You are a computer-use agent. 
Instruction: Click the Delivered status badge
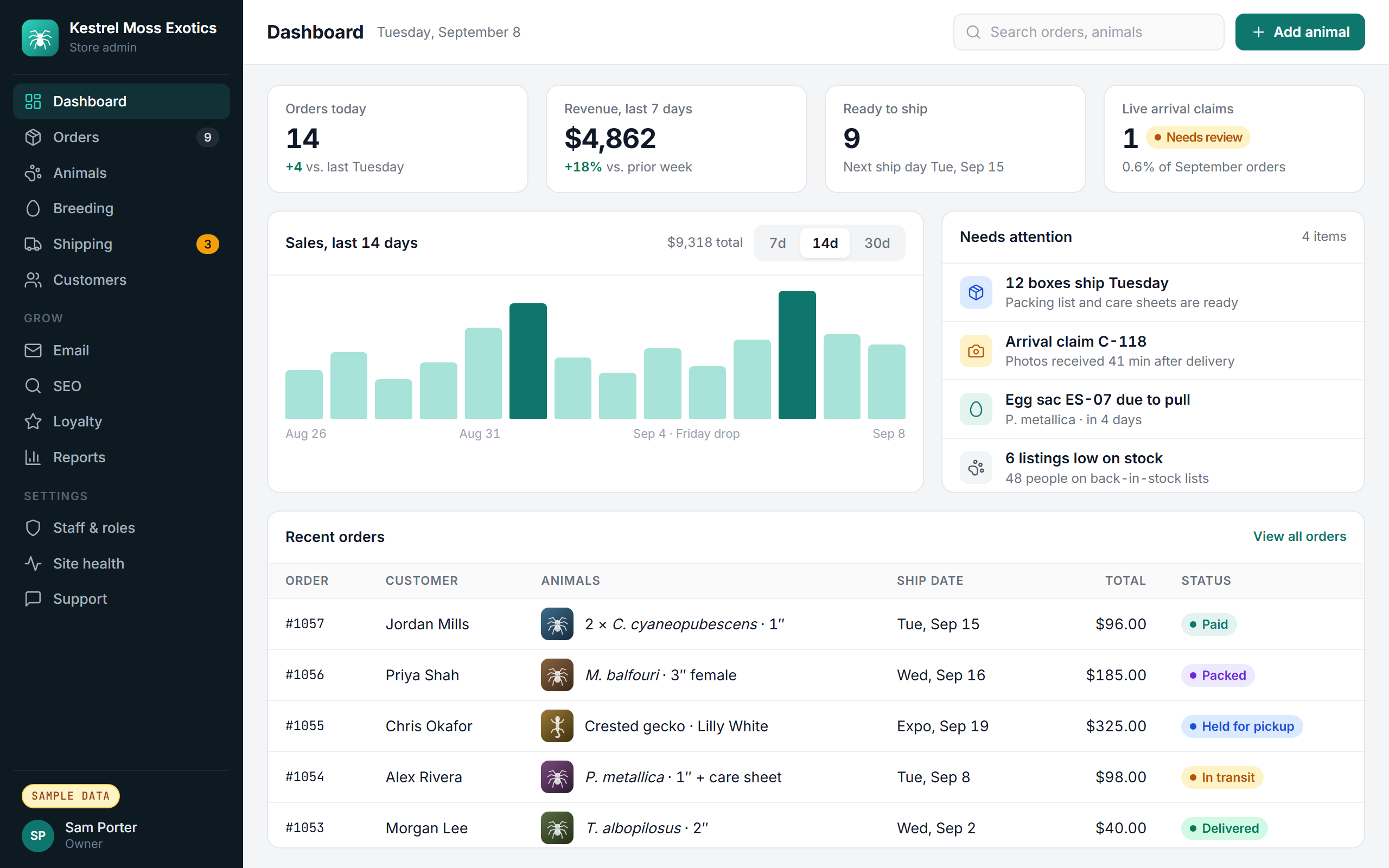(1224, 828)
